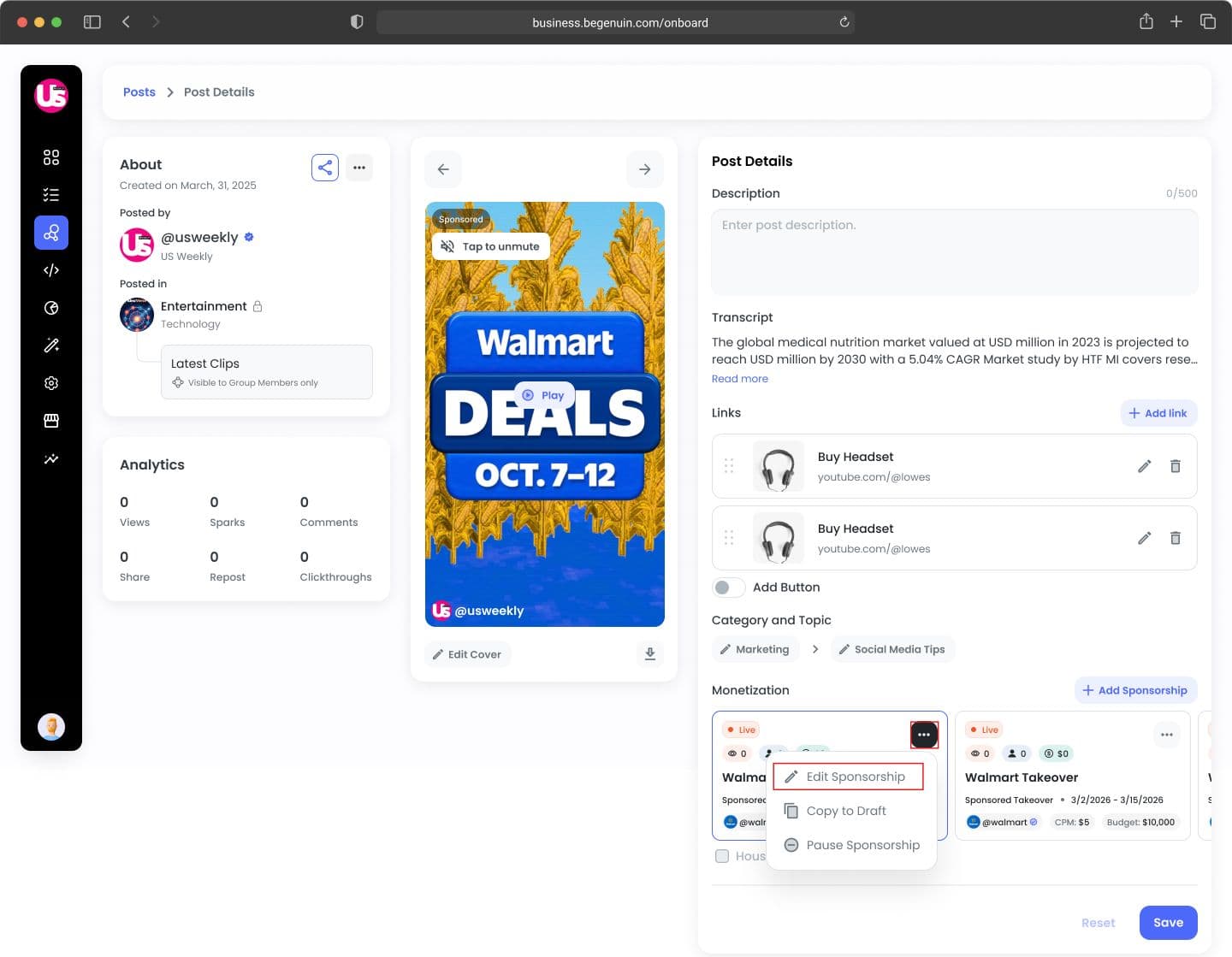The width and height of the screenshot is (1232, 957).
Task: Open the settings gear in the sidebar
Action: coord(51,383)
